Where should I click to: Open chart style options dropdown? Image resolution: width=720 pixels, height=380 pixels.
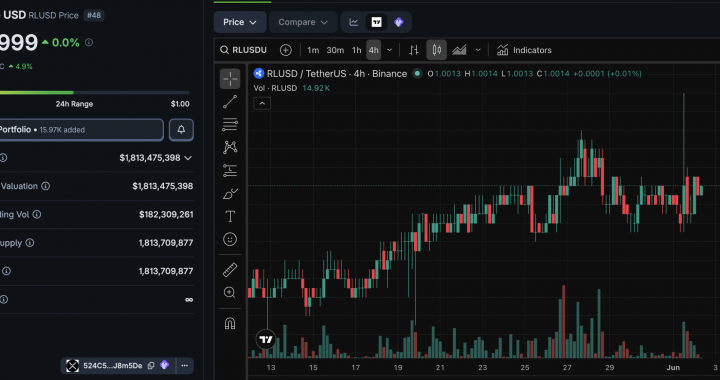click(478, 50)
